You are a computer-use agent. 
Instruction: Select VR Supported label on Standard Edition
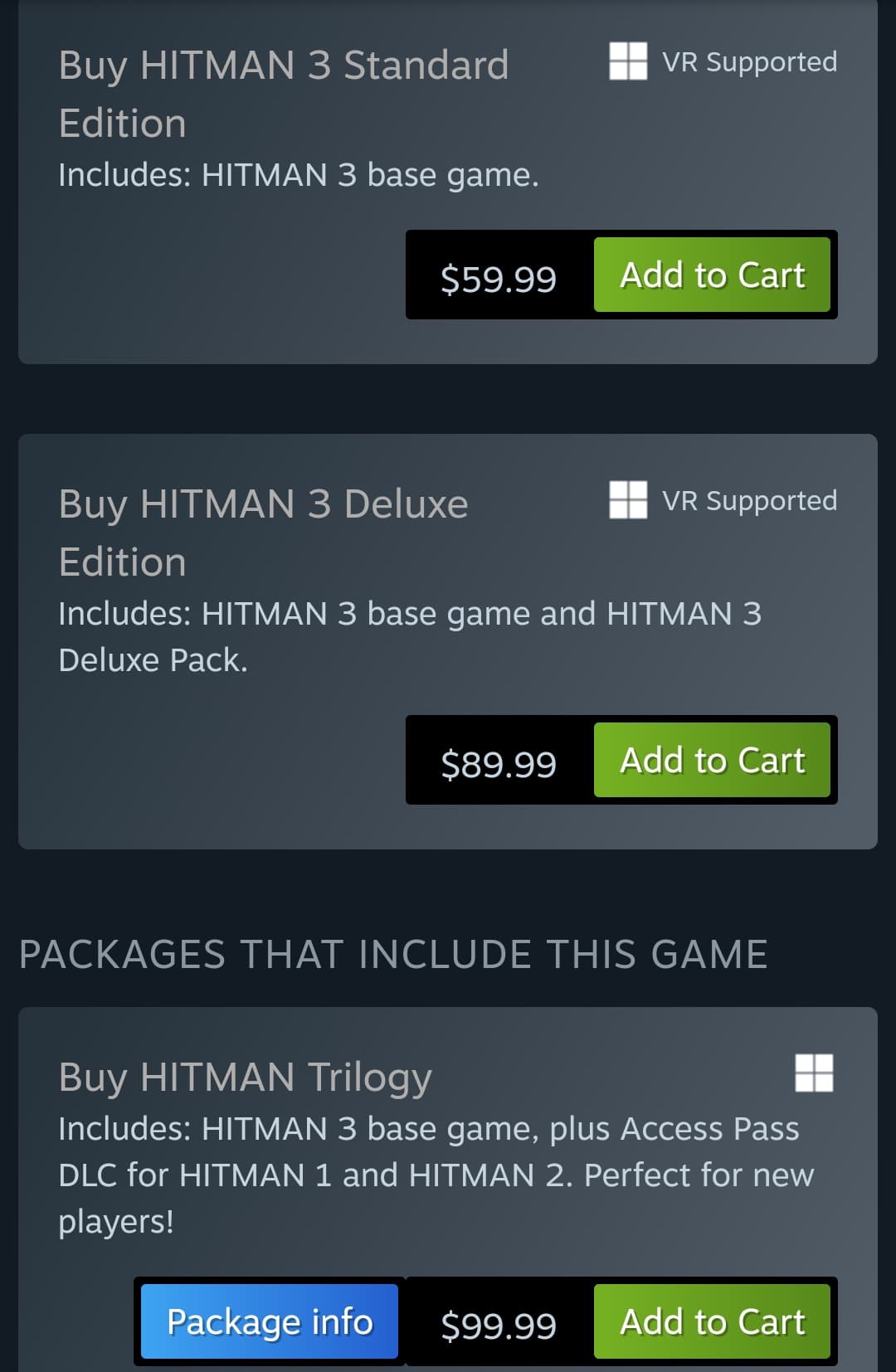click(749, 62)
